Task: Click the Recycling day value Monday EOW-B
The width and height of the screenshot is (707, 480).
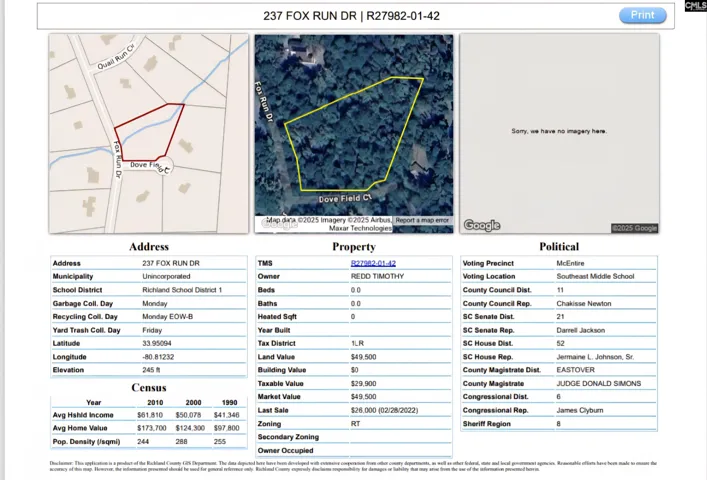Action: pyautogui.click(x=168, y=316)
